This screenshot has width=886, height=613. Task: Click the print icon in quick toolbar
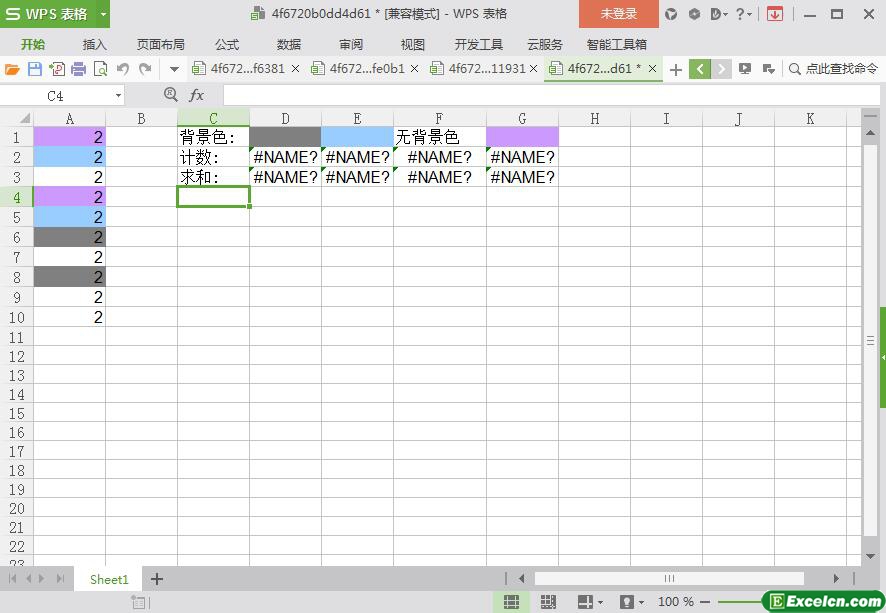click(78, 69)
